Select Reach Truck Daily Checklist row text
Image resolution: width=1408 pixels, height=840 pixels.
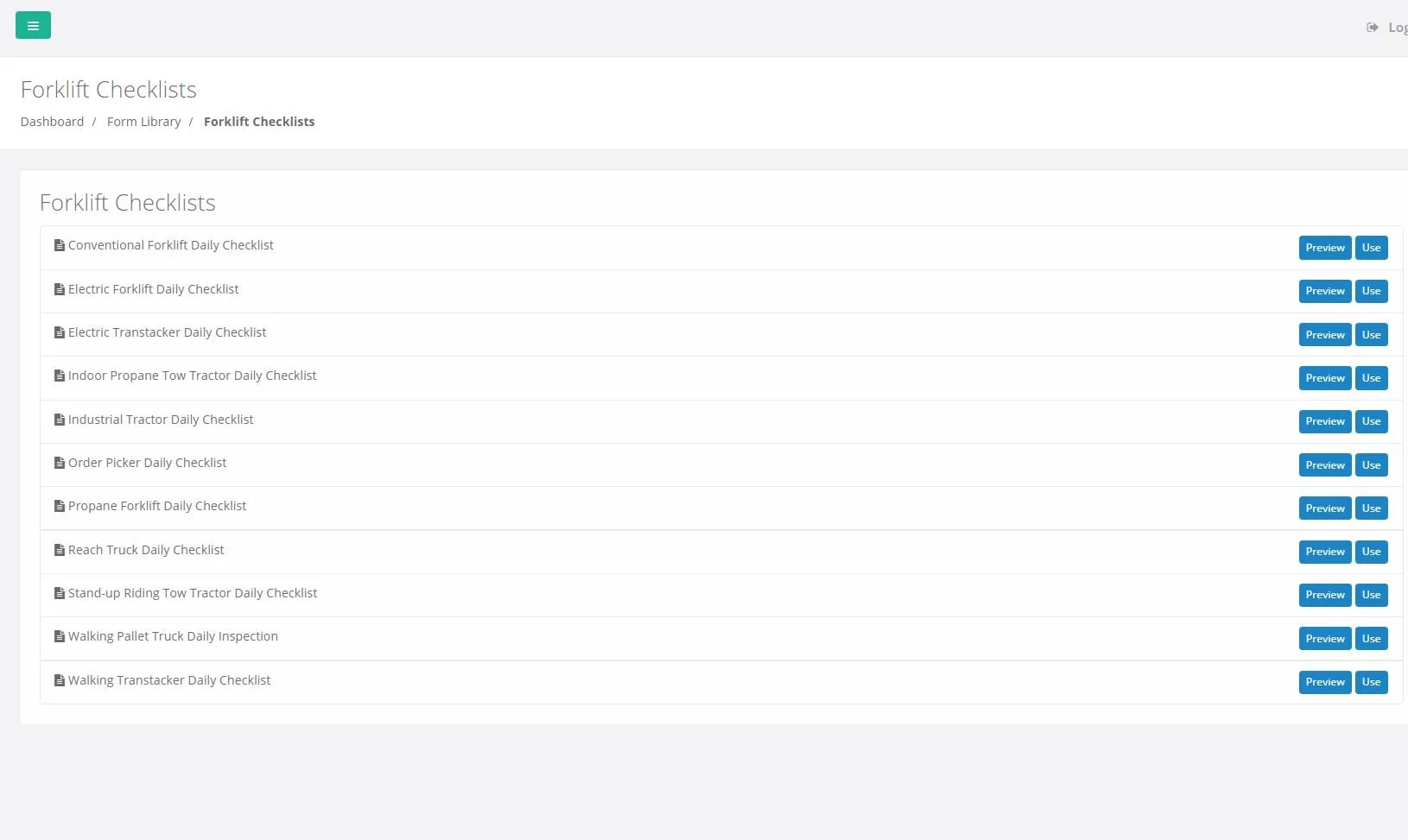point(146,550)
